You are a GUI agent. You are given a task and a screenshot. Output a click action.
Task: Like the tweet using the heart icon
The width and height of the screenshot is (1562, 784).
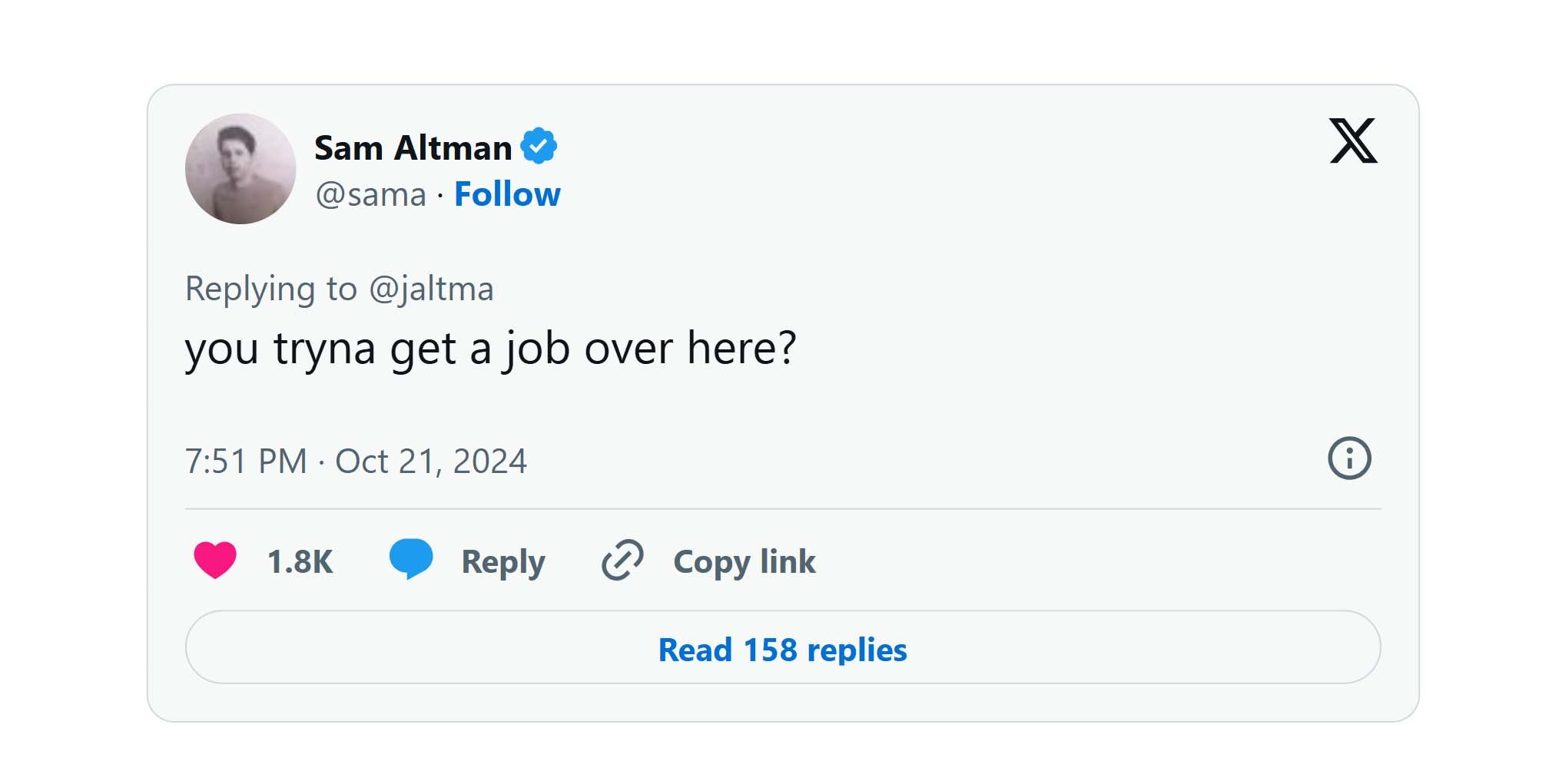tap(216, 561)
